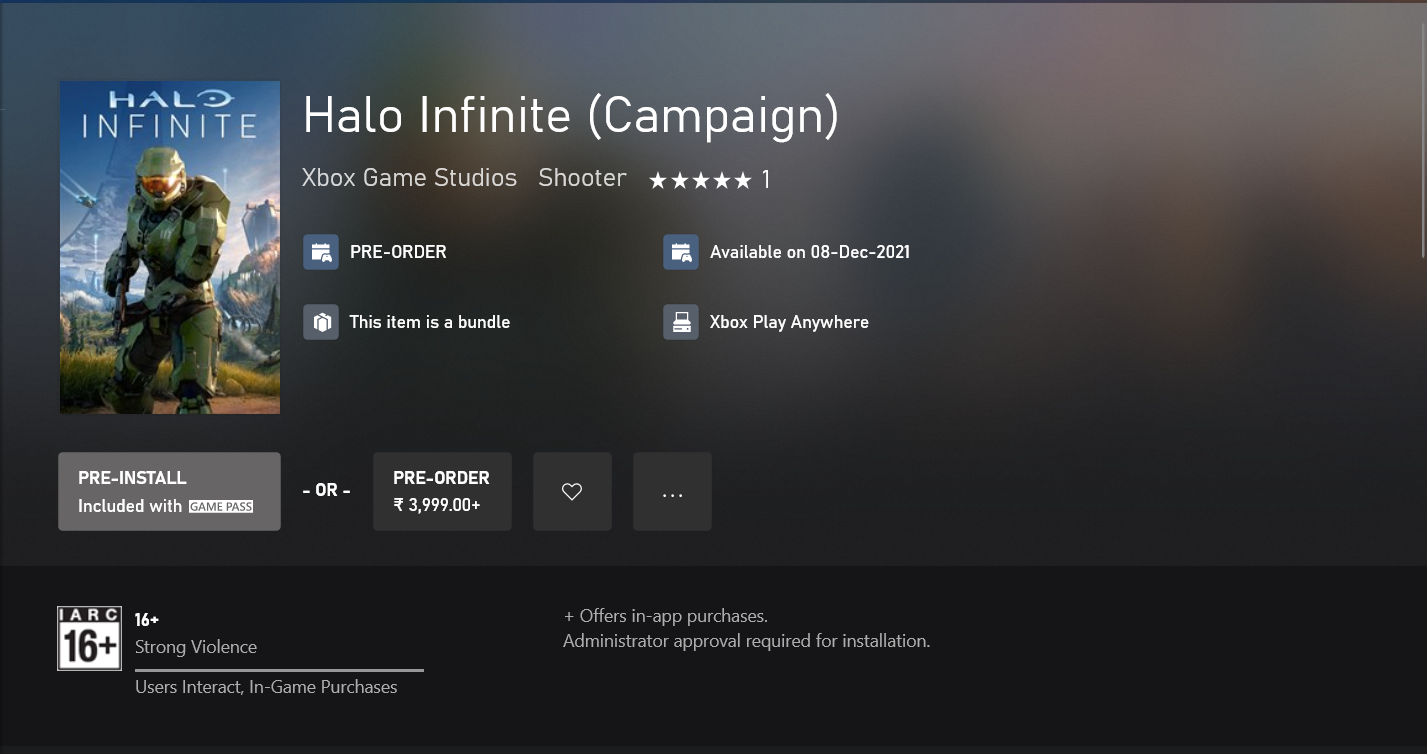Click the release date calendar icon

coord(681,252)
